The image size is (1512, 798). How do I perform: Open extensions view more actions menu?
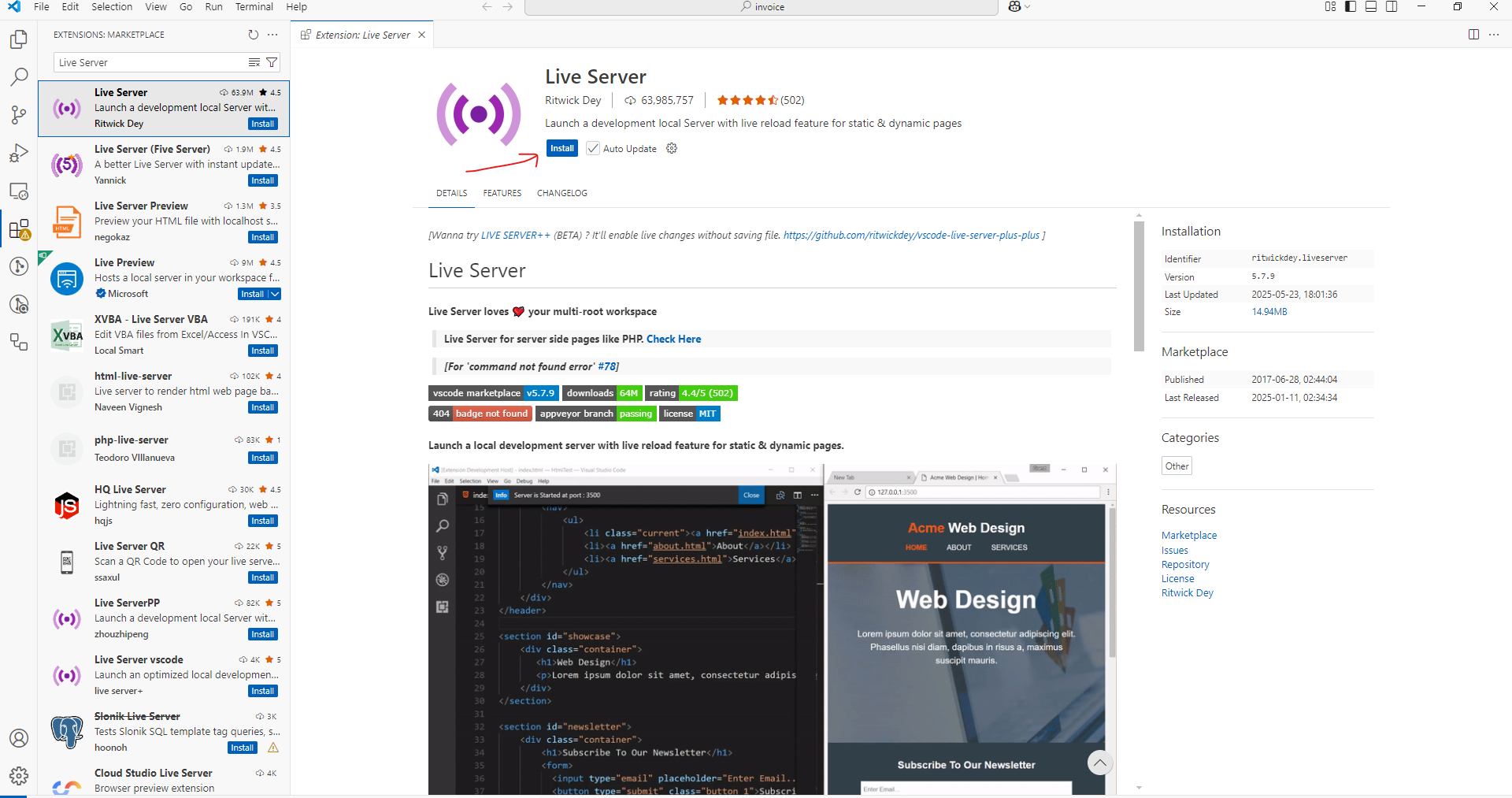[272, 35]
